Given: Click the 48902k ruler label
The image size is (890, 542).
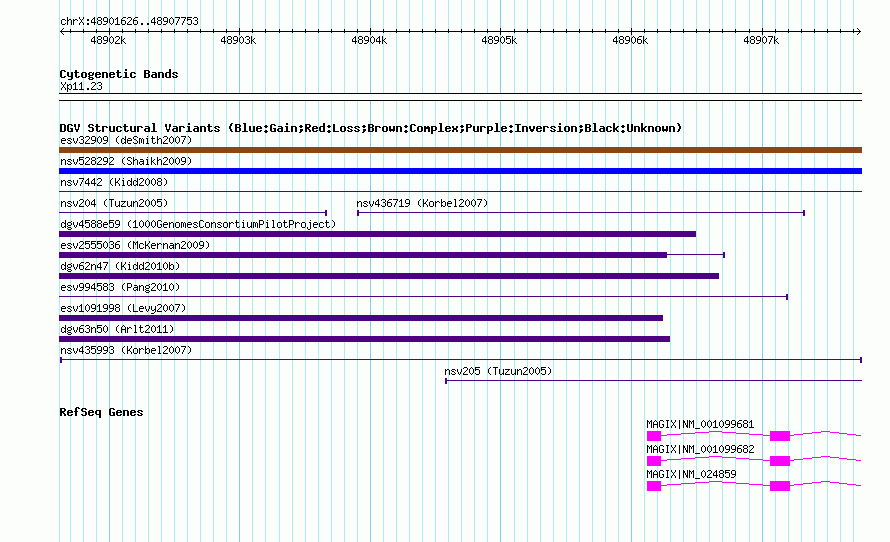Looking at the screenshot, I should [108, 40].
